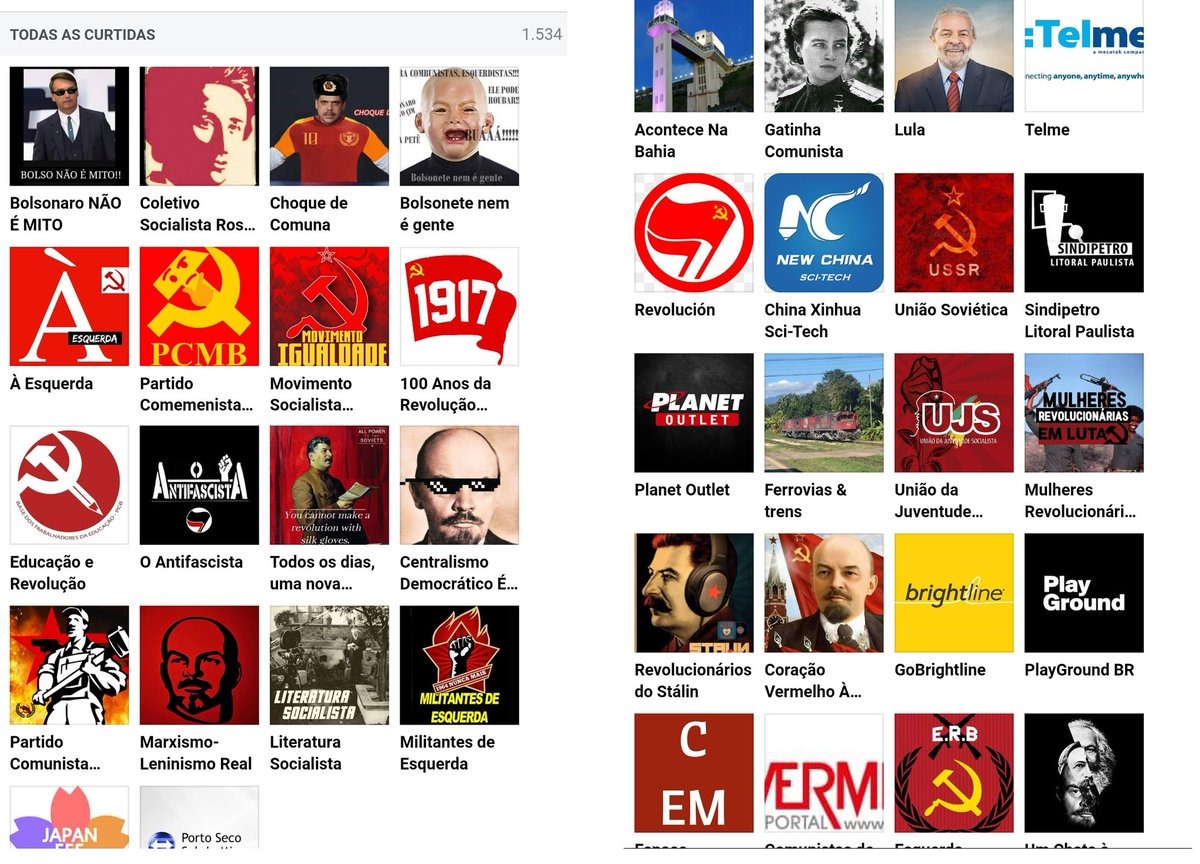Viewport: 1200px width, 864px height.
Task: Open the PlayGround BR black logo
Action: tap(1084, 593)
